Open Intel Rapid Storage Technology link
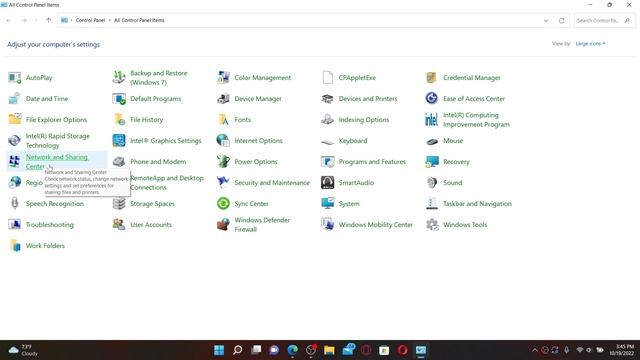640x360 pixels. coord(58,140)
